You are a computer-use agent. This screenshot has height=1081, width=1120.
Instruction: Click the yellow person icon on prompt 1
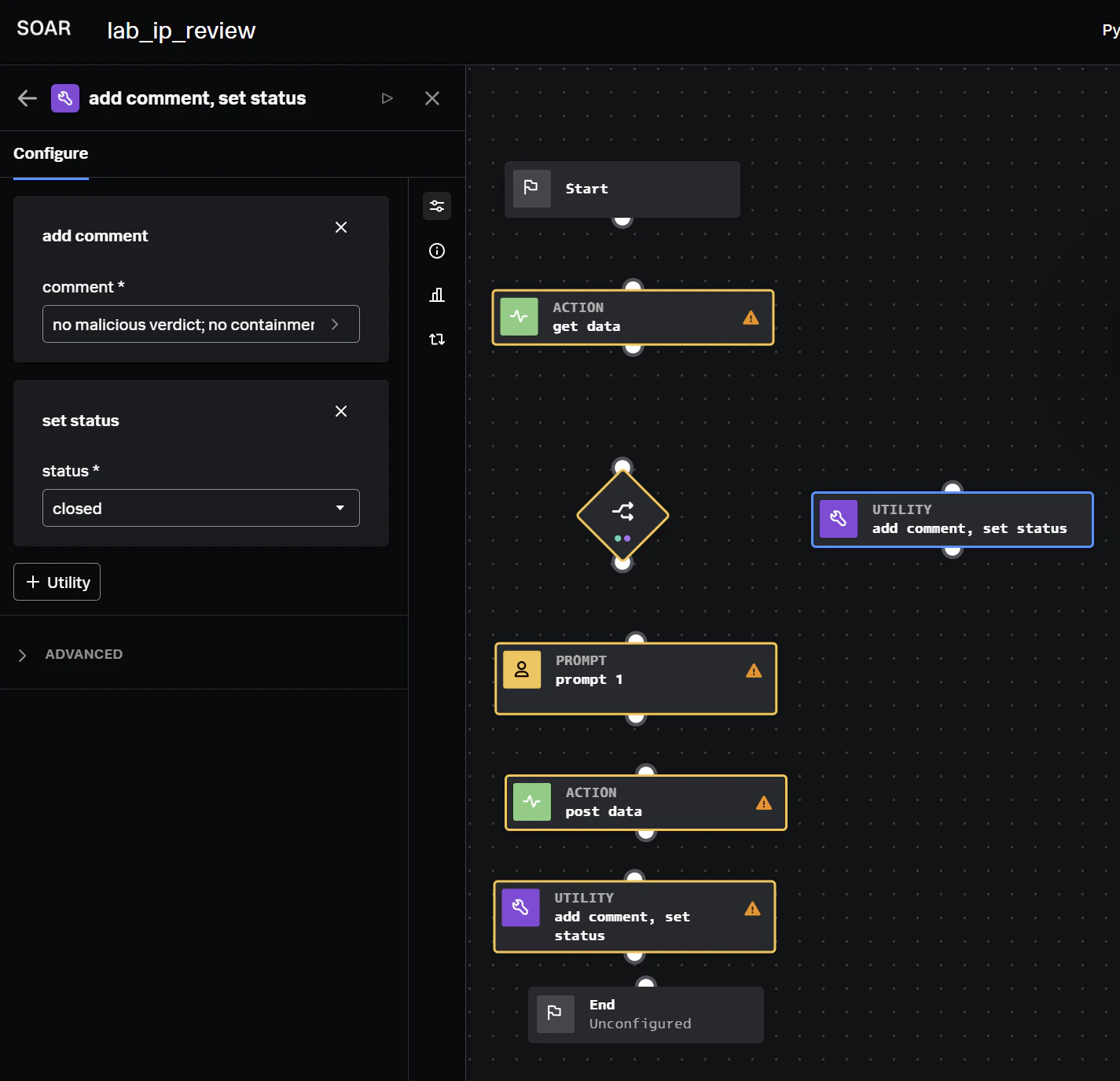tap(522, 670)
